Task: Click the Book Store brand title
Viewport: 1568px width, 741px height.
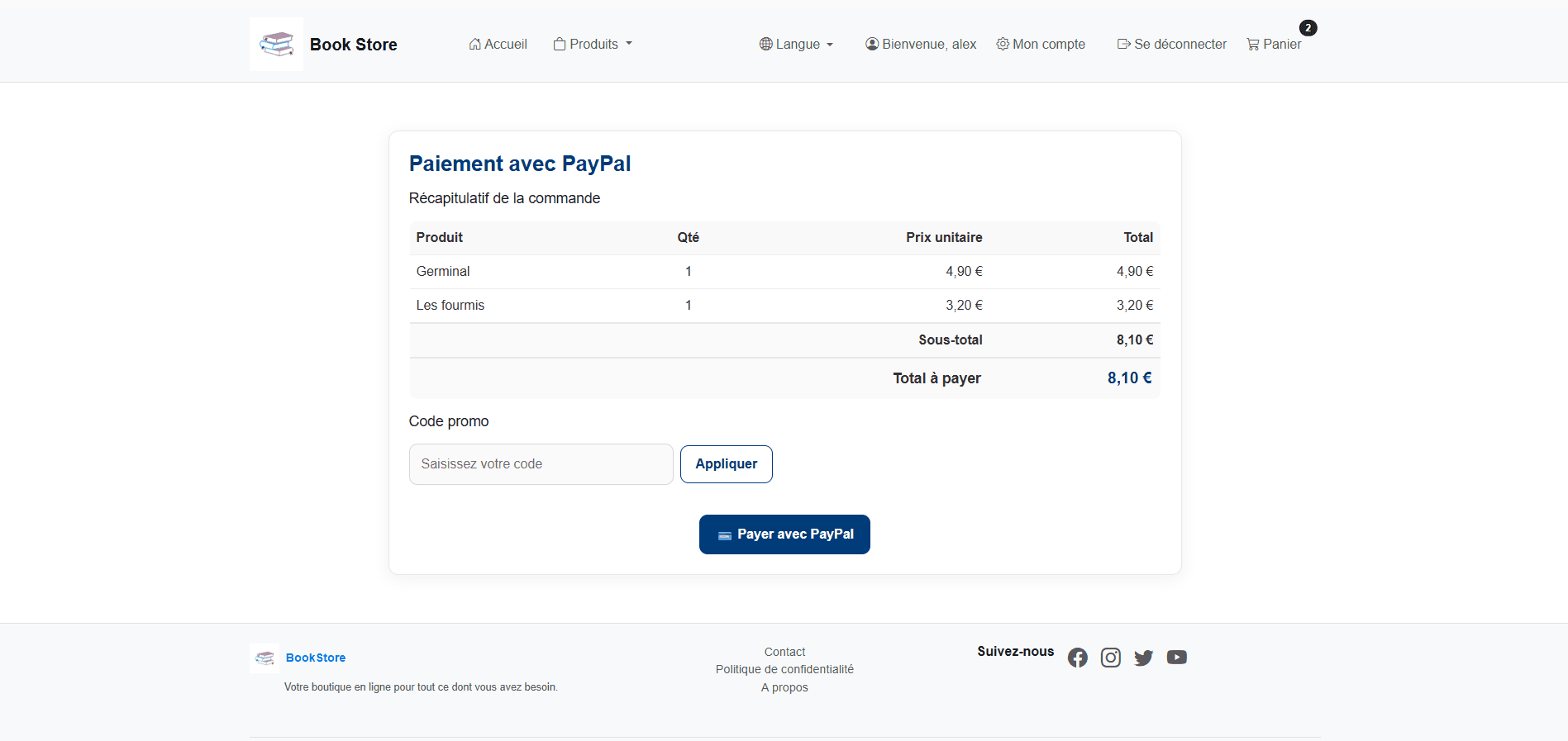Action: (x=354, y=45)
